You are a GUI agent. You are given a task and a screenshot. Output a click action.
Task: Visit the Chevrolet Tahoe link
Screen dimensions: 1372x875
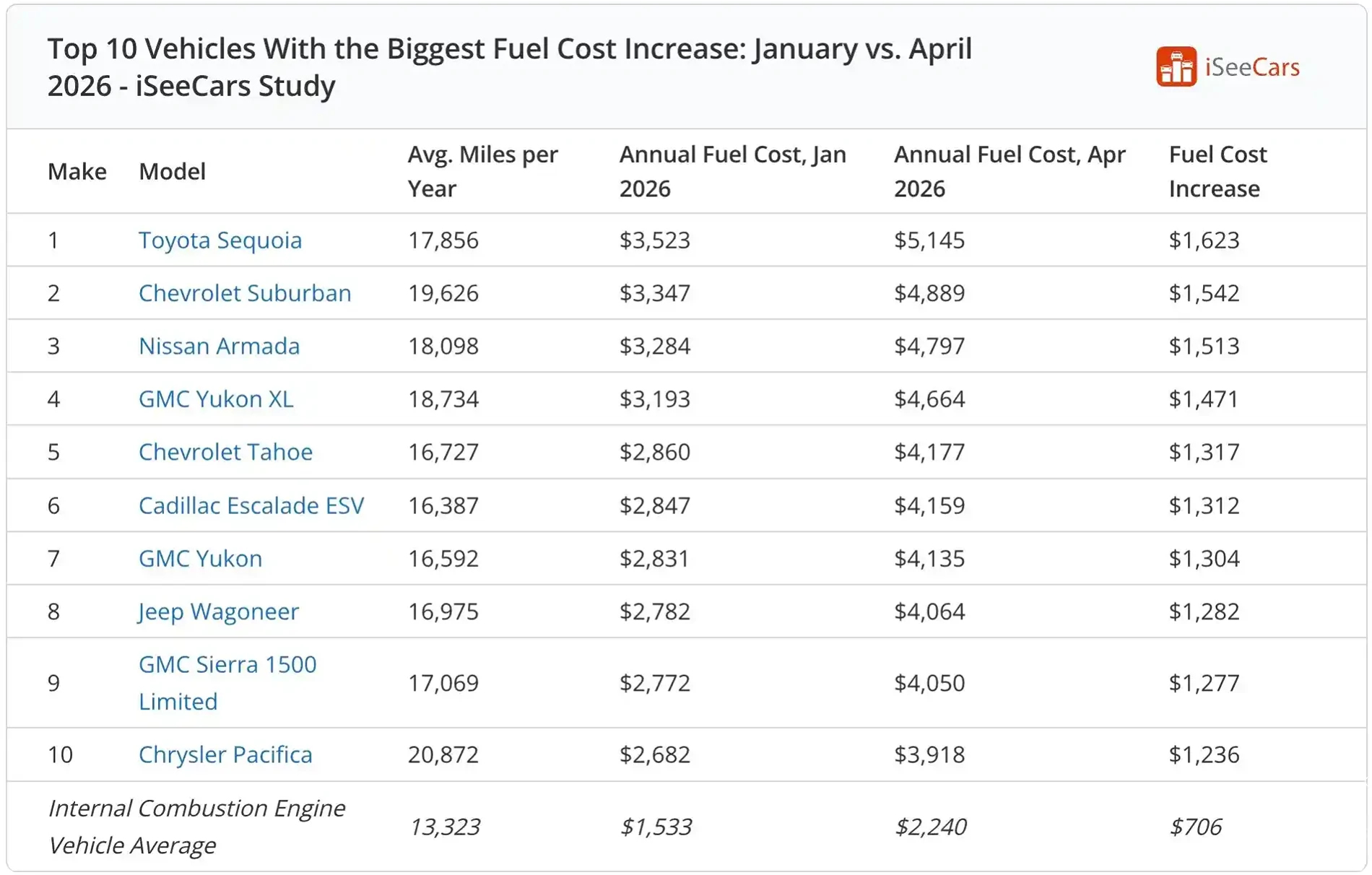(x=225, y=452)
